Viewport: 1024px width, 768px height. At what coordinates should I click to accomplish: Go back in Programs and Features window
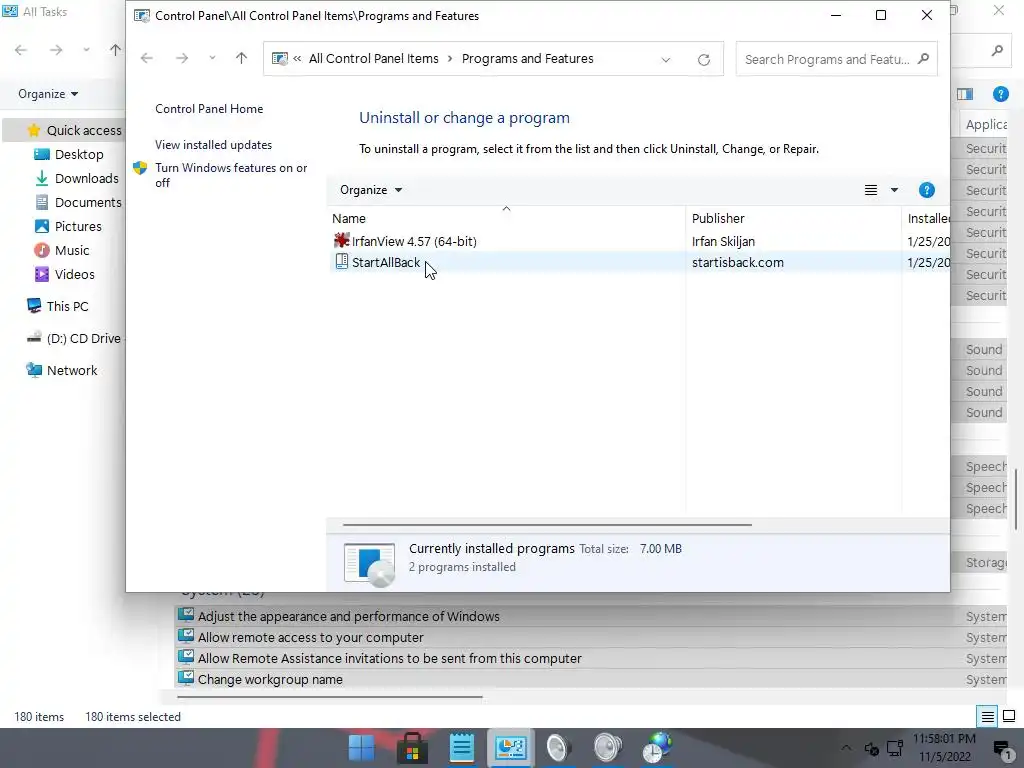point(147,58)
